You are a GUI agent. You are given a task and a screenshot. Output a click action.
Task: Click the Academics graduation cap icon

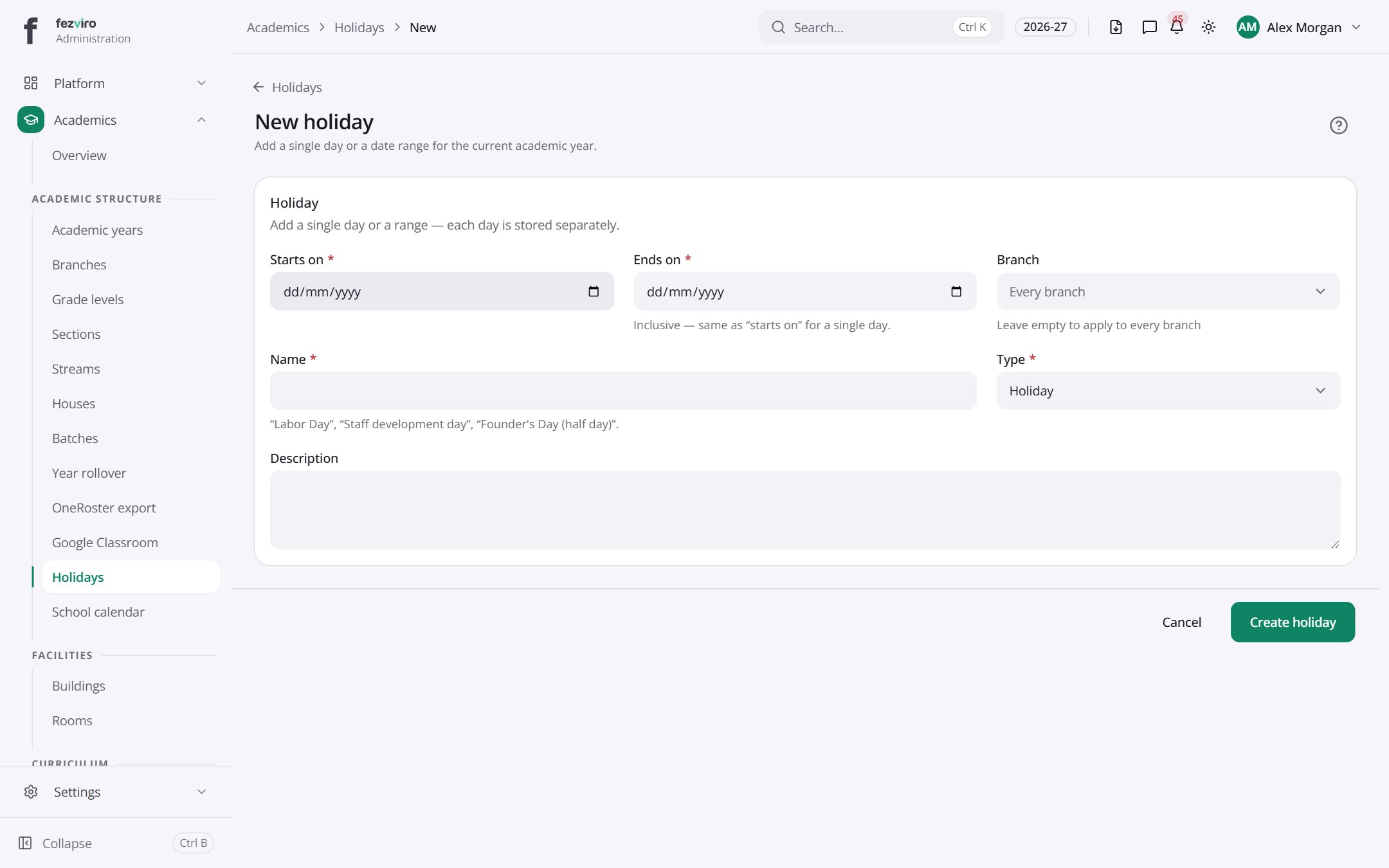pos(31,120)
